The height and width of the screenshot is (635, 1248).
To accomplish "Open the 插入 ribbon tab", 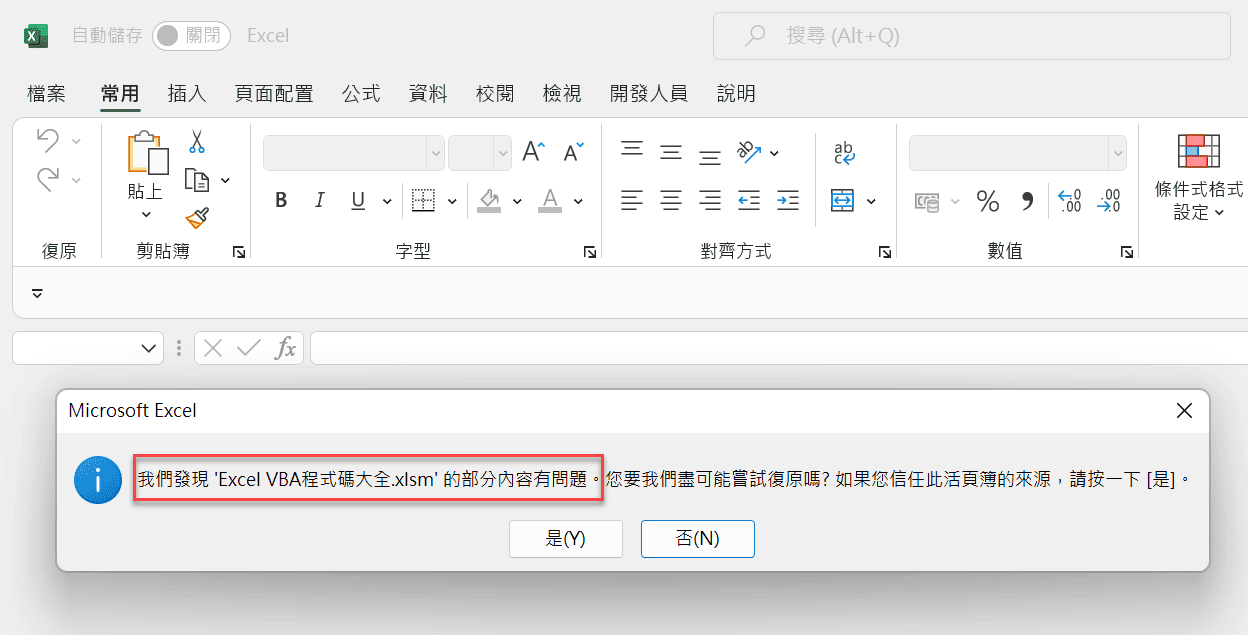I will coord(187,94).
